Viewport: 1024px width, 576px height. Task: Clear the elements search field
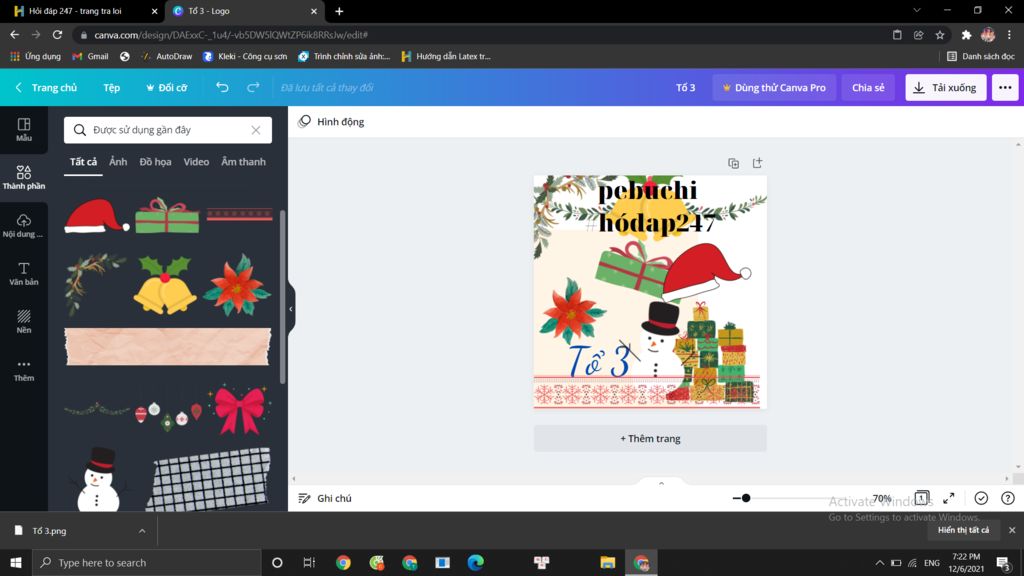[x=256, y=130]
